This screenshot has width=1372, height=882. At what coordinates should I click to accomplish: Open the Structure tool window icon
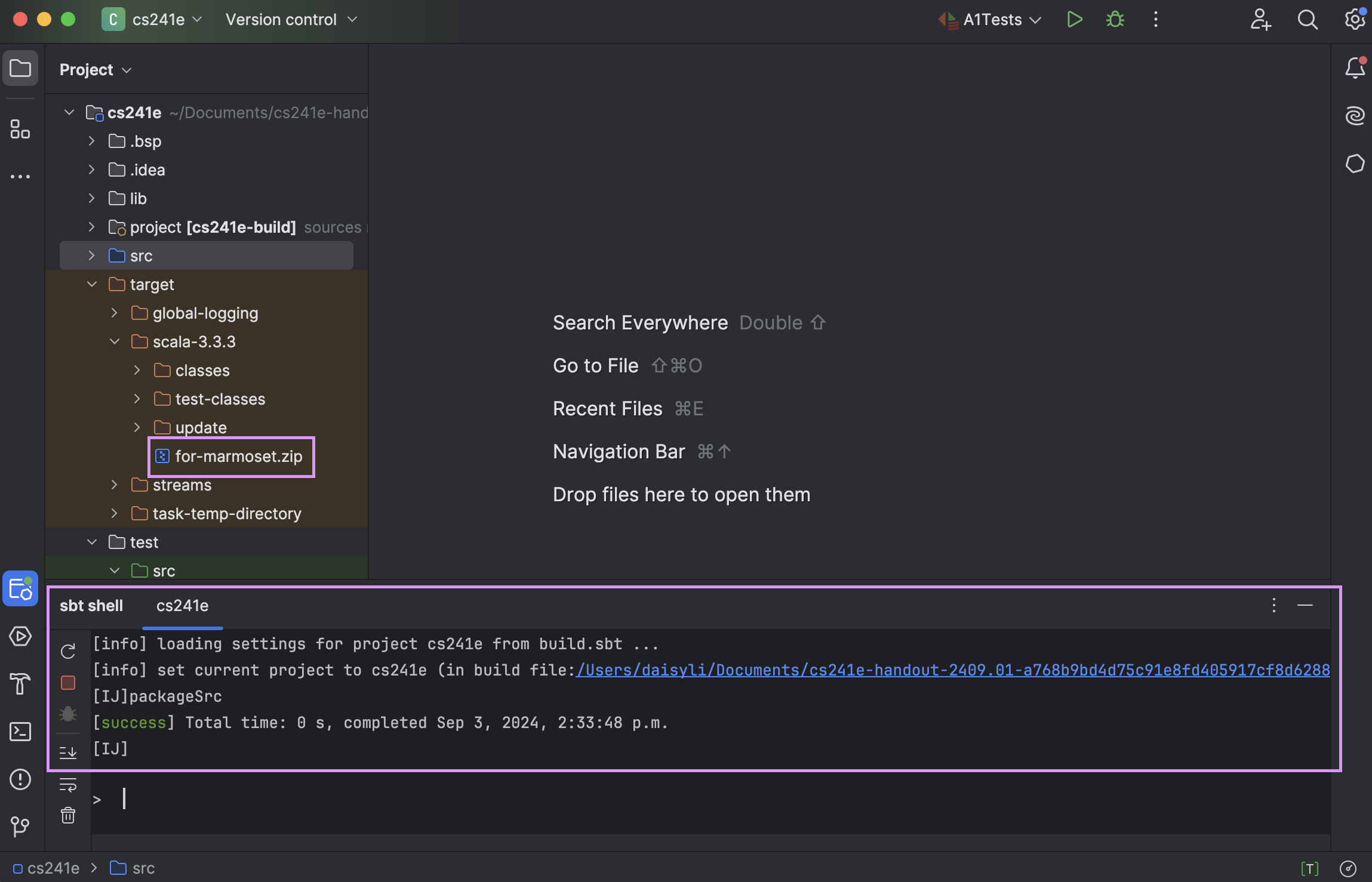pos(20,129)
